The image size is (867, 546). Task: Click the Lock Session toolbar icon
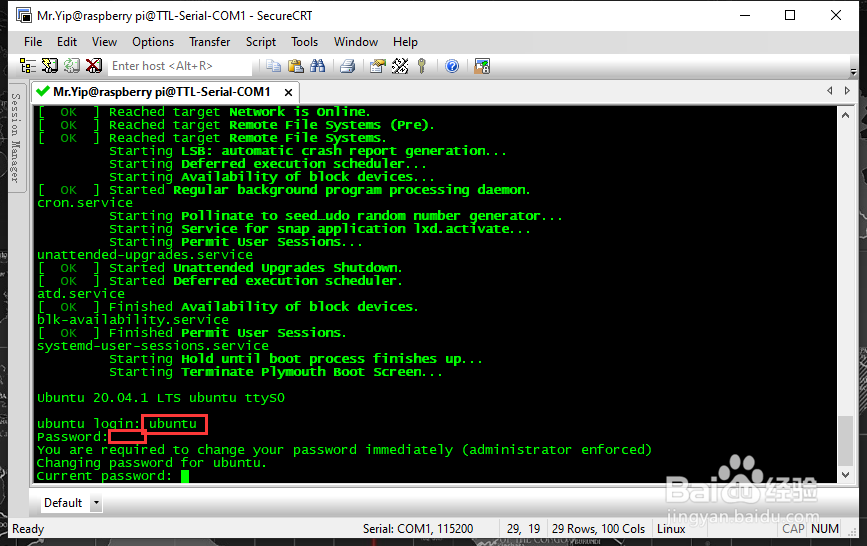(482, 66)
